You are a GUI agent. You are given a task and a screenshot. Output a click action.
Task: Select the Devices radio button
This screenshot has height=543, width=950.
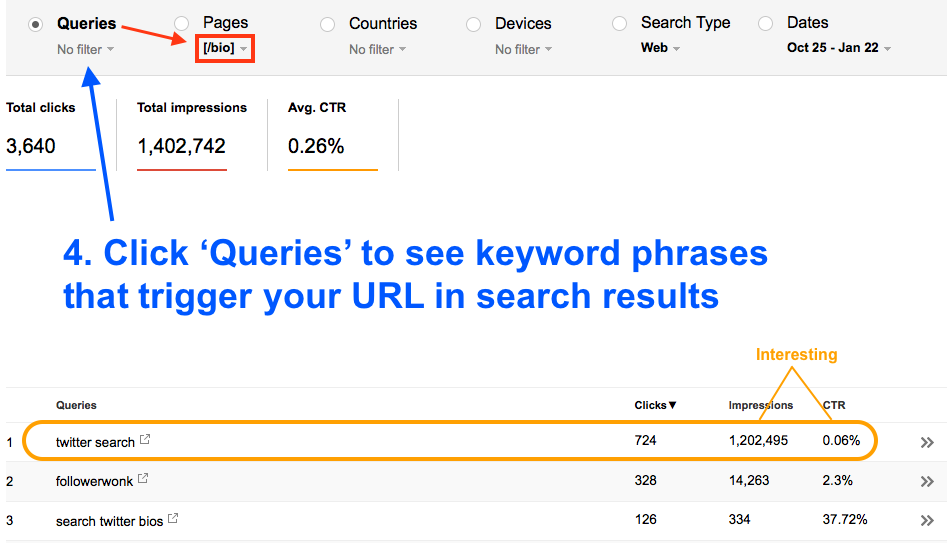[x=473, y=24]
